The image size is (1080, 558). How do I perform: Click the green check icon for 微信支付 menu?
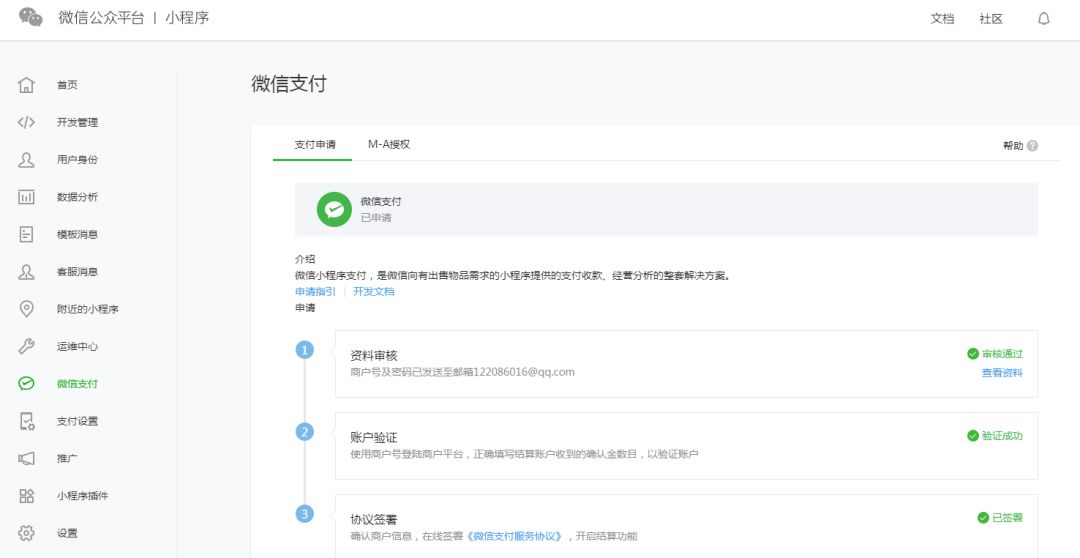(x=26, y=384)
